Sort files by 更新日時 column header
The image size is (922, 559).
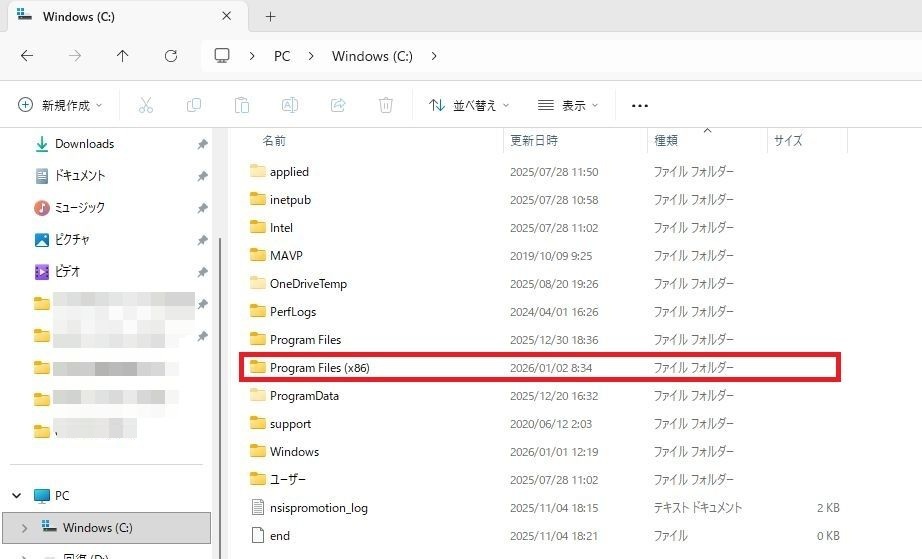tap(535, 141)
